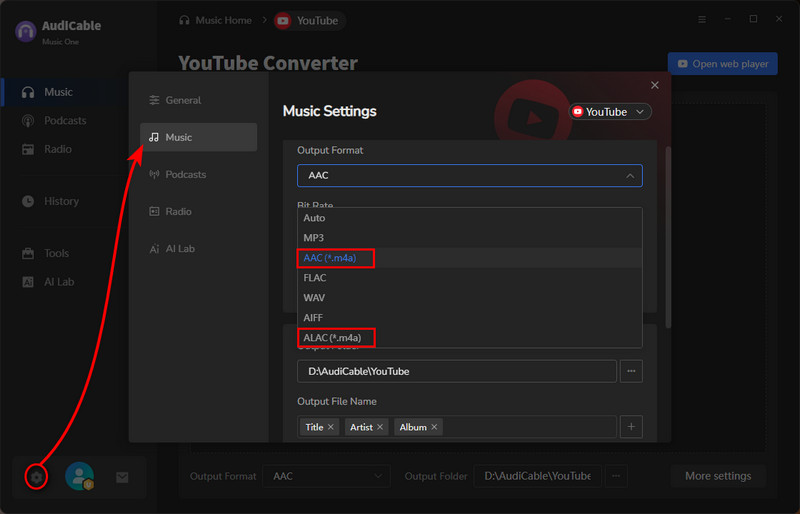
Task: Remove the Artist filename tag
Action: 380,427
